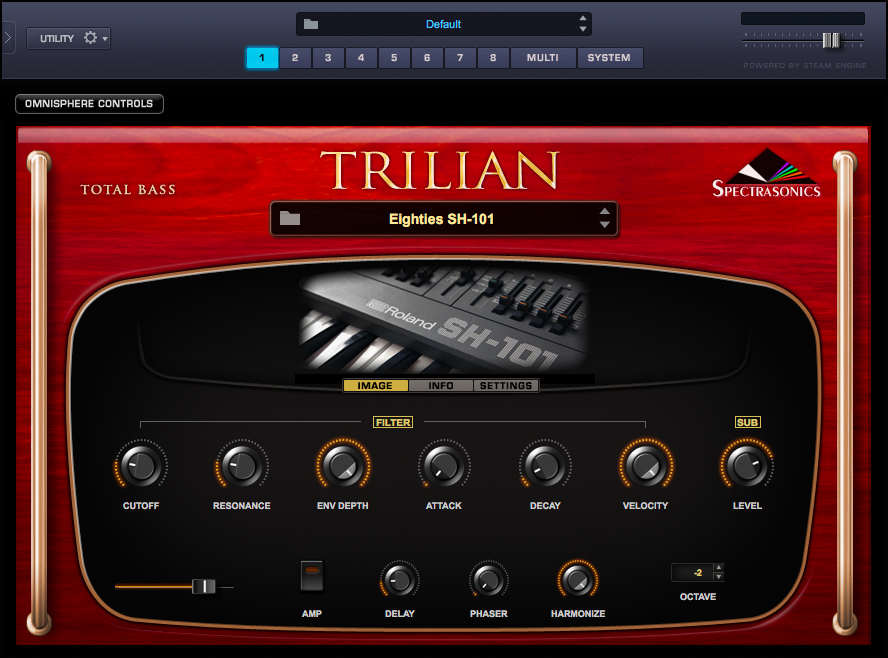Adjust the Delay knob
Screen dimensions: 888x658
tap(399, 580)
